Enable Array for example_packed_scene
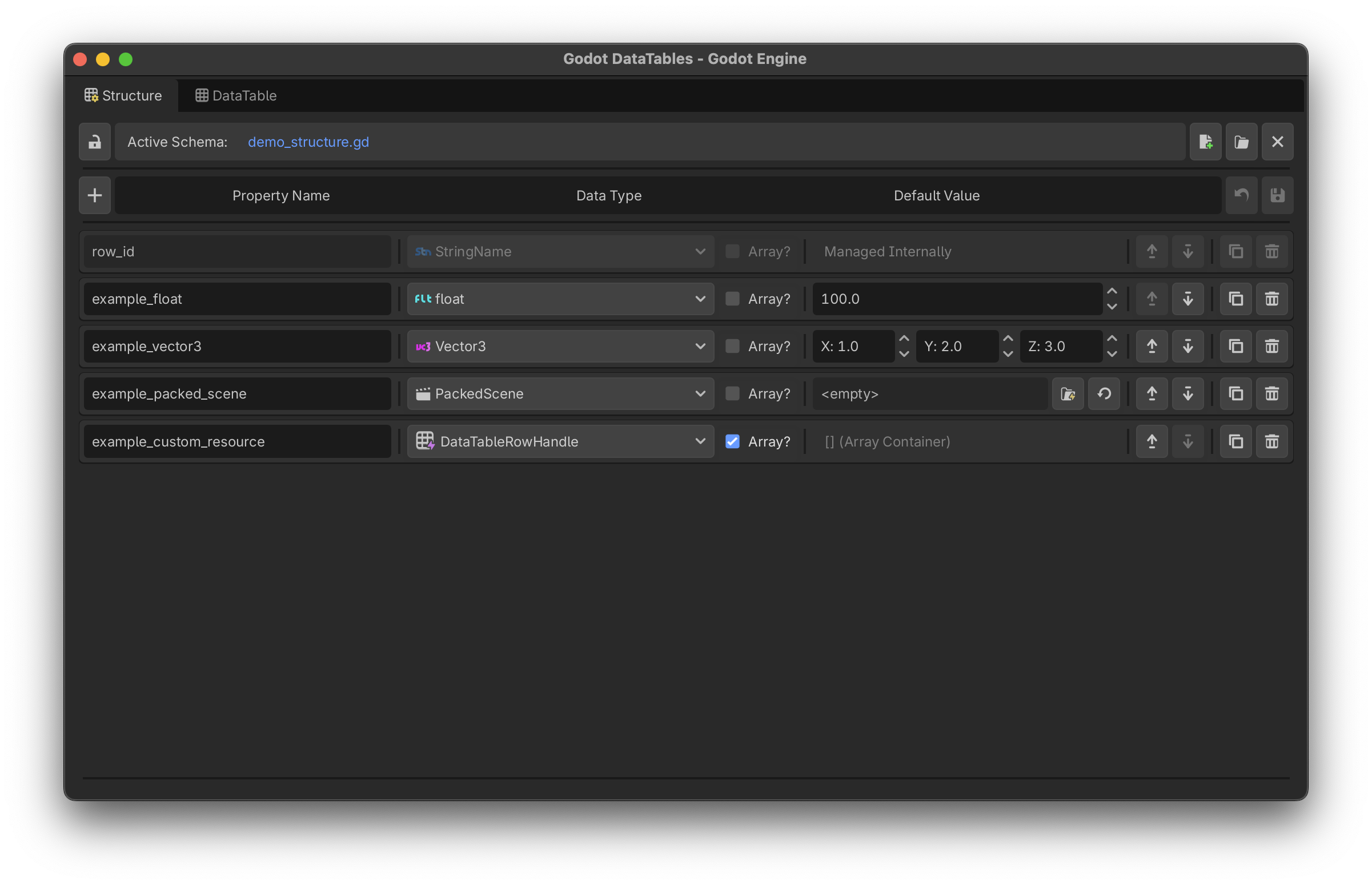 coord(732,394)
